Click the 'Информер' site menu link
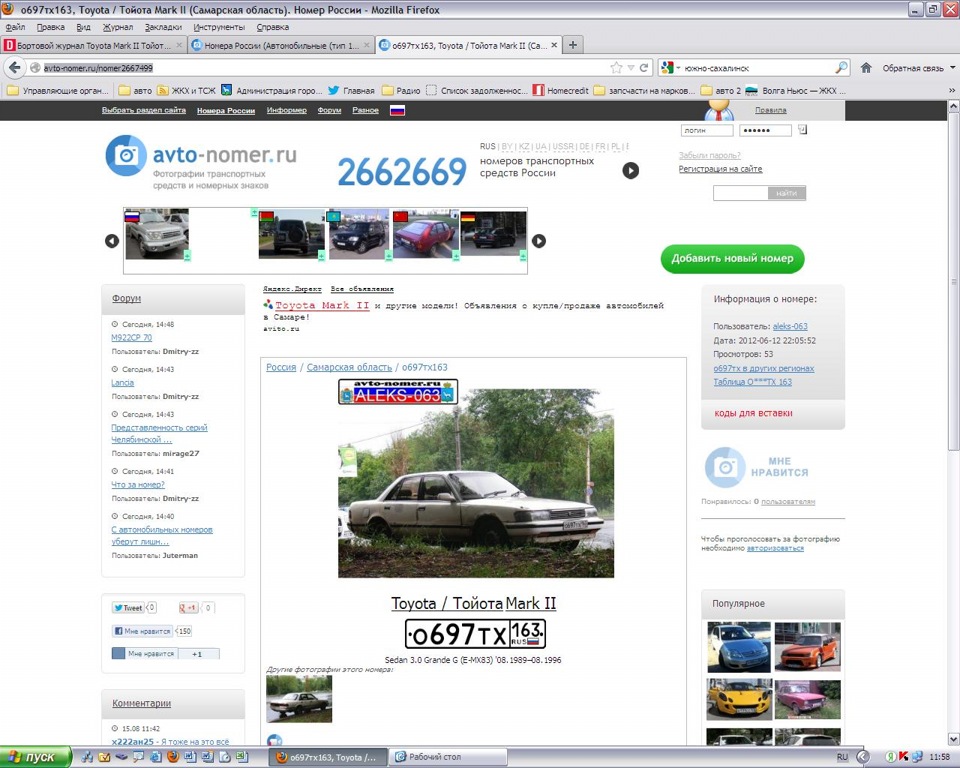Viewport: 960px width, 768px height. click(287, 110)
